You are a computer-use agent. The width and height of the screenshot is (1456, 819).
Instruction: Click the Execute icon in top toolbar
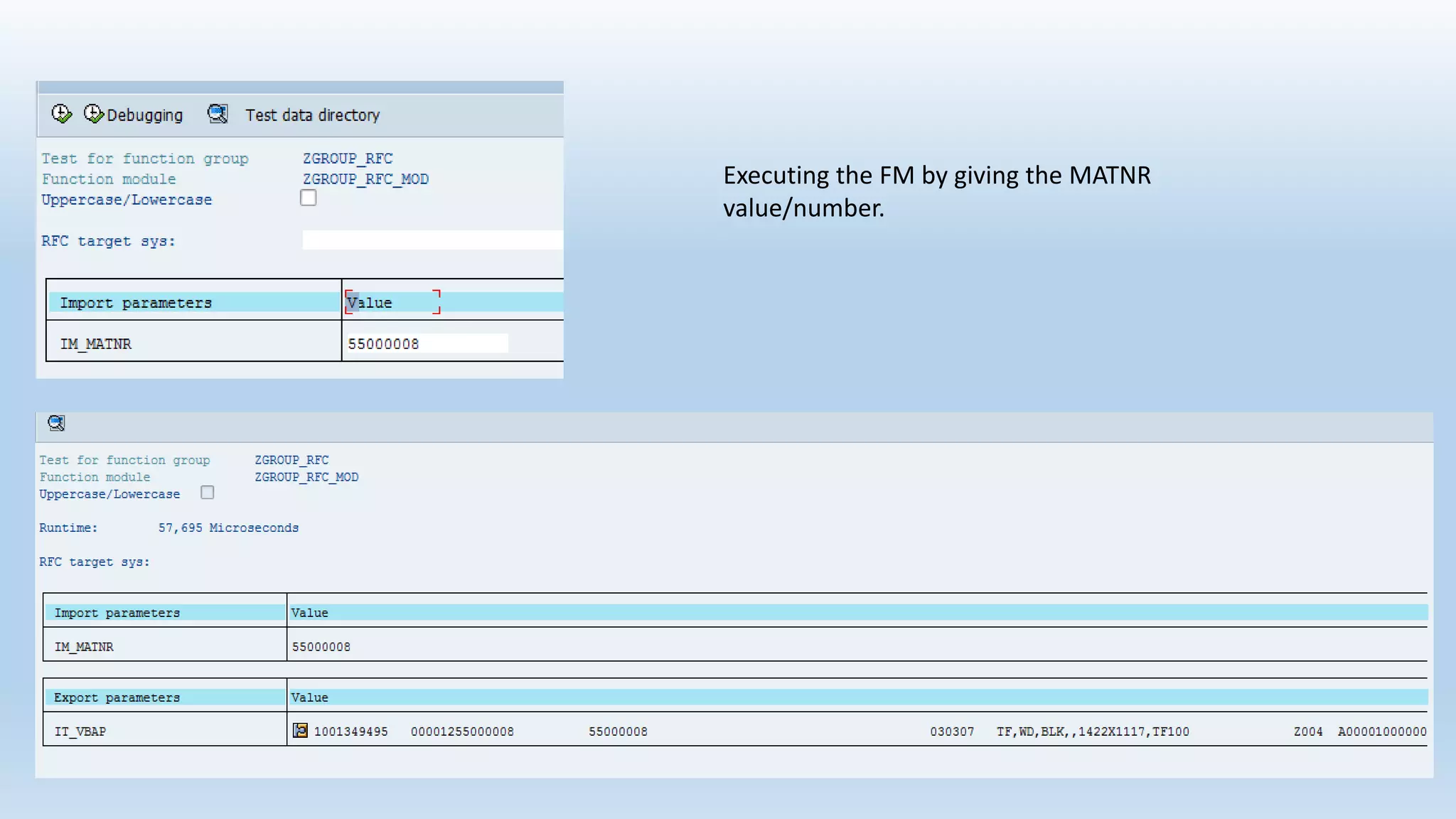pos(62,114)
